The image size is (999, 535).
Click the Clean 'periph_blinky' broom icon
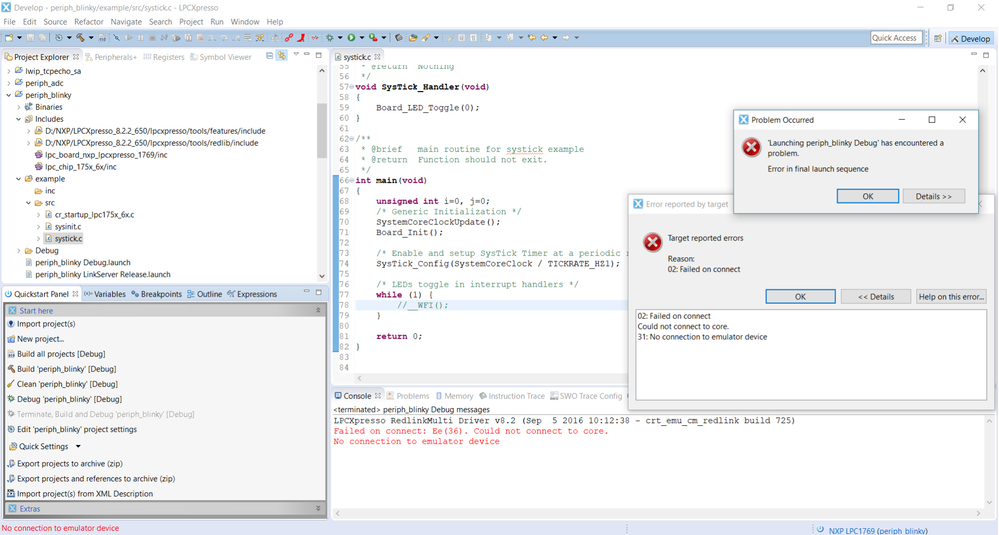10,384
